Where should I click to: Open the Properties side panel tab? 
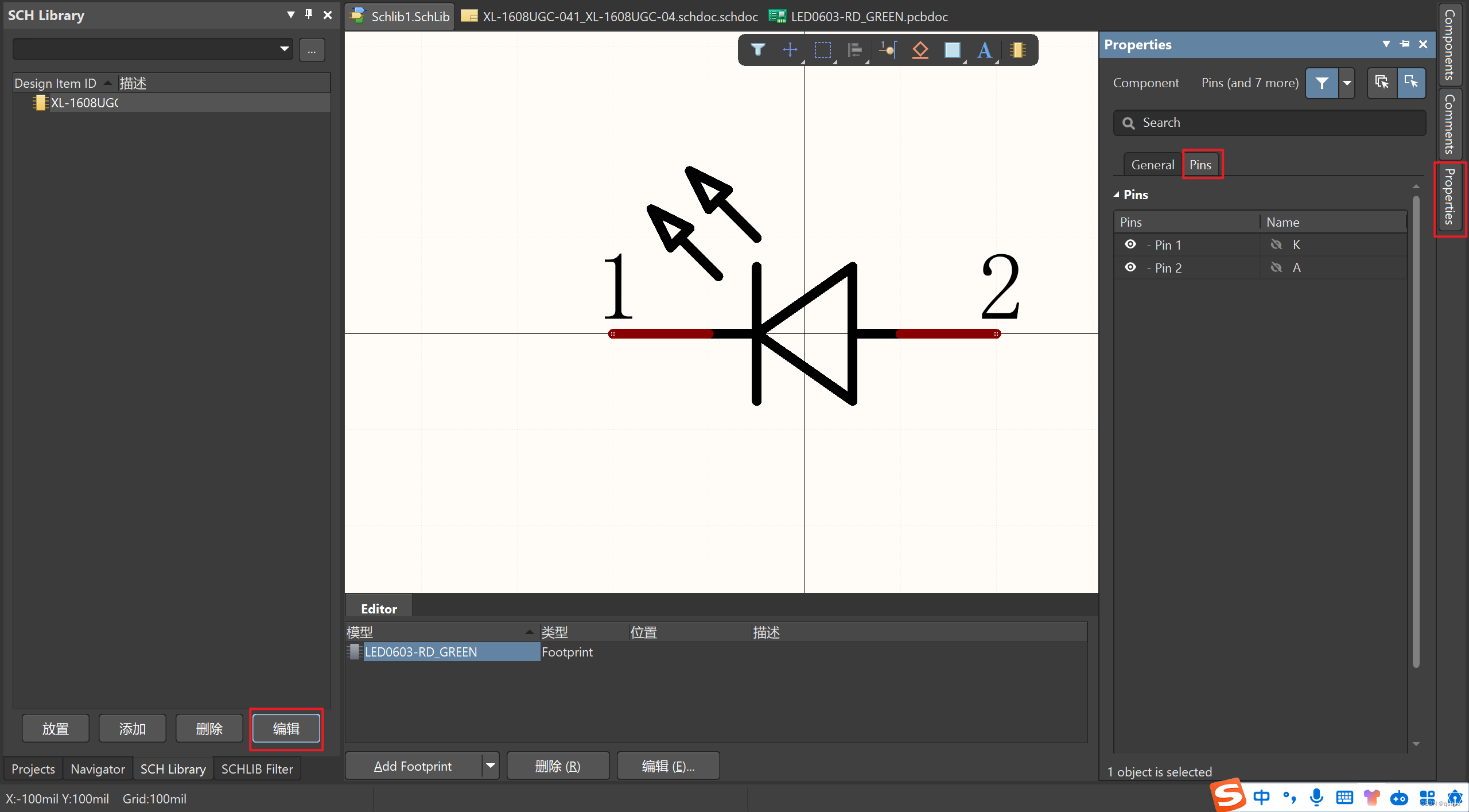click(1449, 197)
